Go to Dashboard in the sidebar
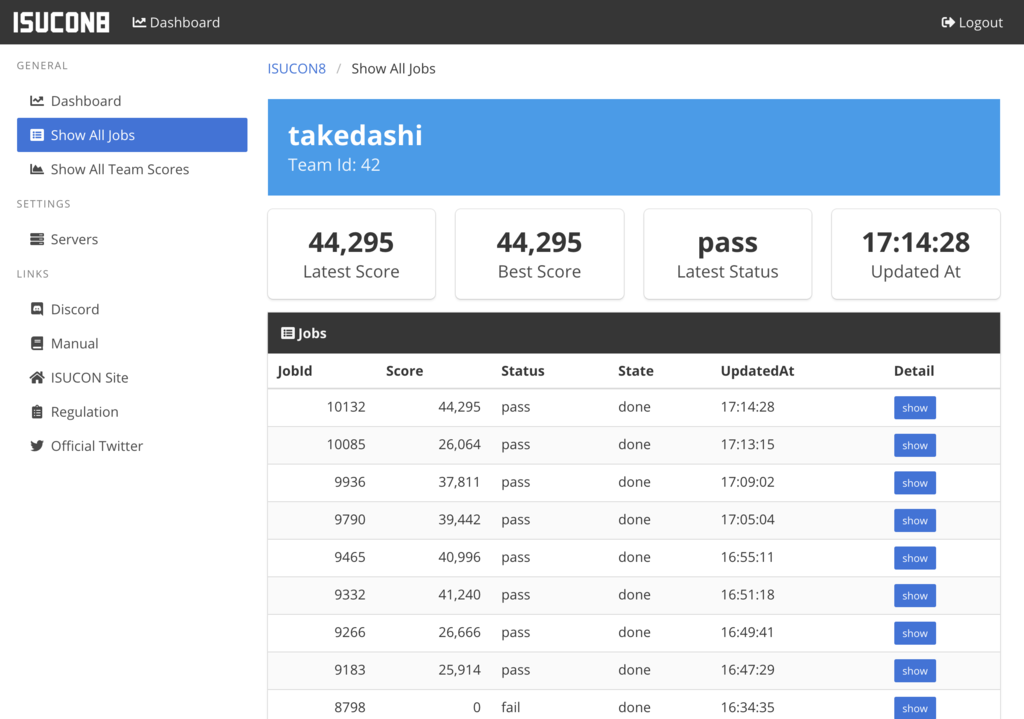Viewport: 1024px width, 719px height. click(132, 101)
